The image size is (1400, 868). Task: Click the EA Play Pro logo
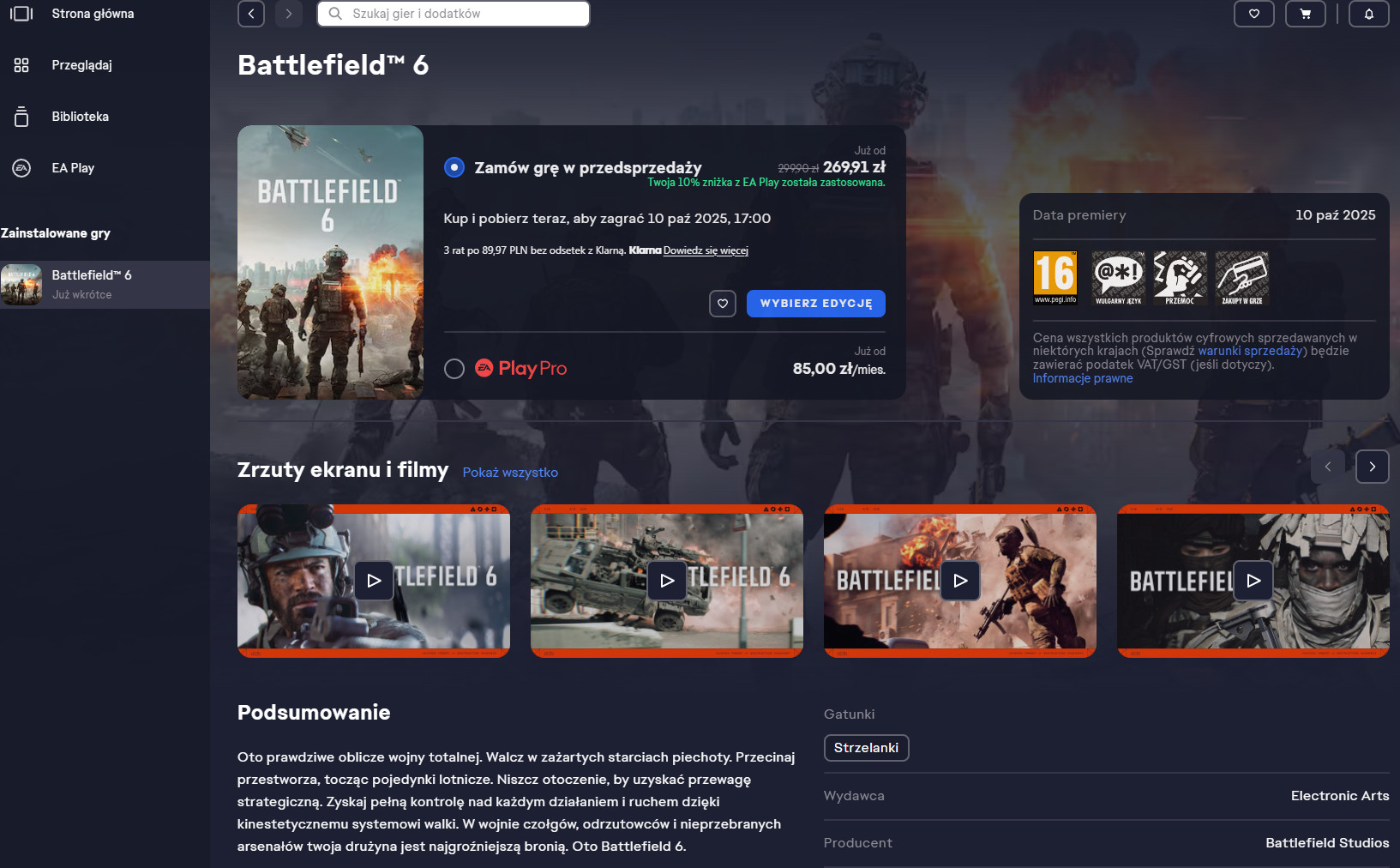[x=521, y=369]
